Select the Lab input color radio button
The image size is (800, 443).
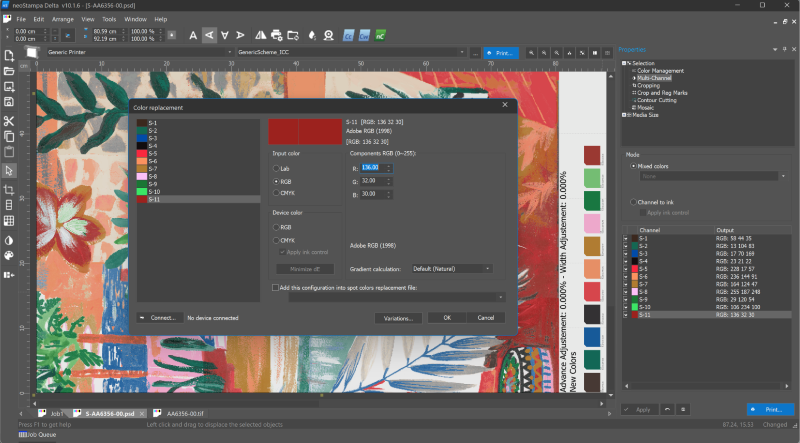coord(277,169)
